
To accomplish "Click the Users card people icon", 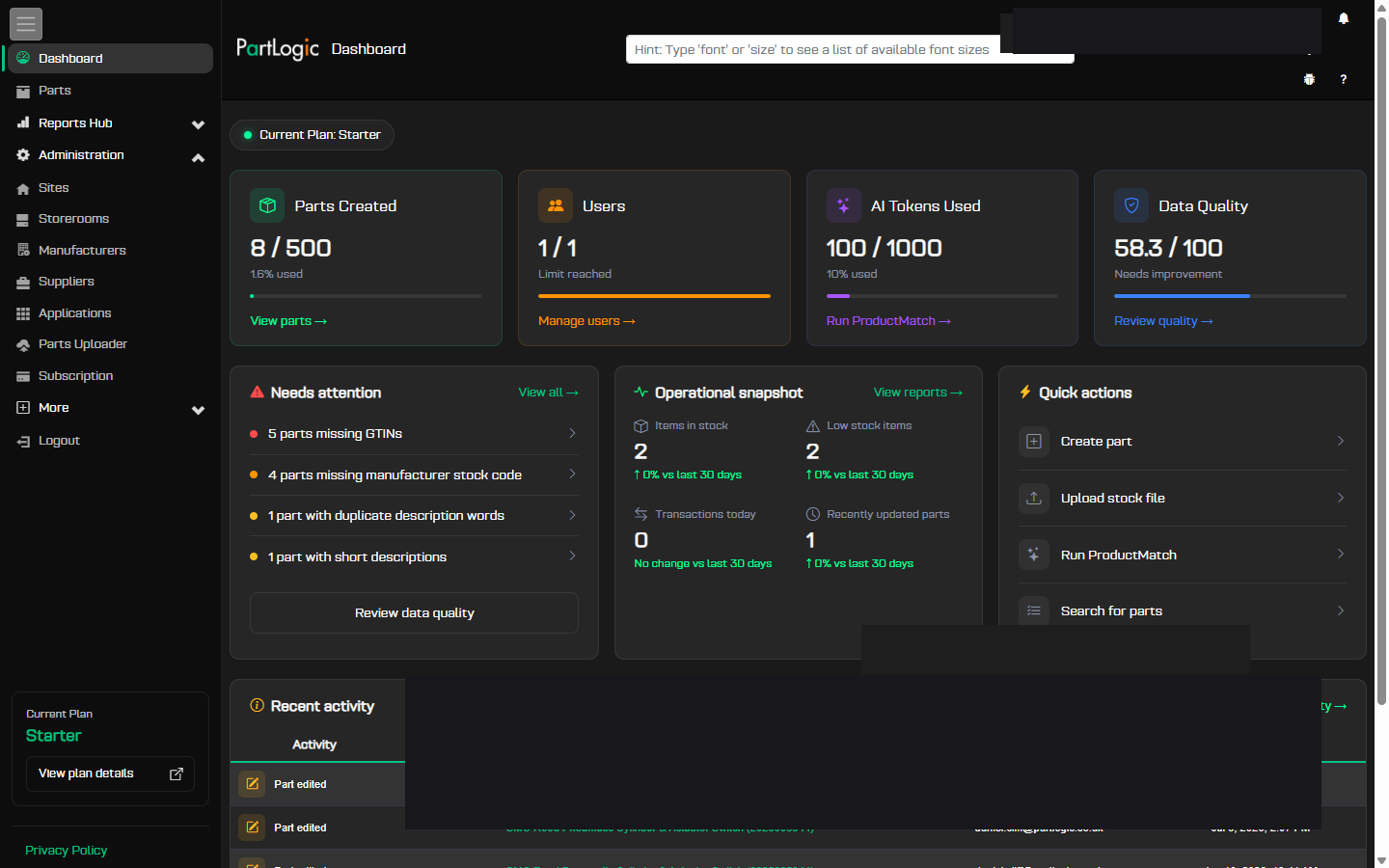I will [556, 205].
